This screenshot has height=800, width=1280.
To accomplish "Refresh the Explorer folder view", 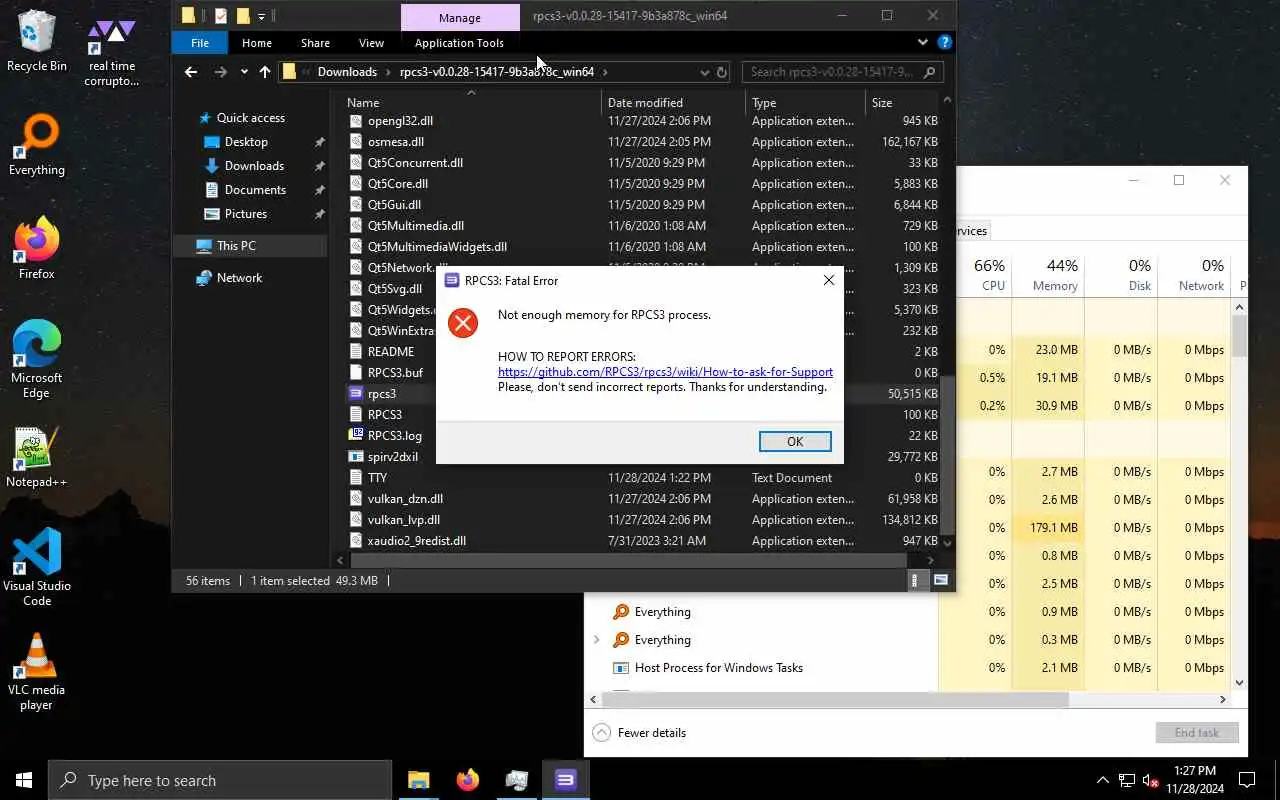I will pos(722,72).
